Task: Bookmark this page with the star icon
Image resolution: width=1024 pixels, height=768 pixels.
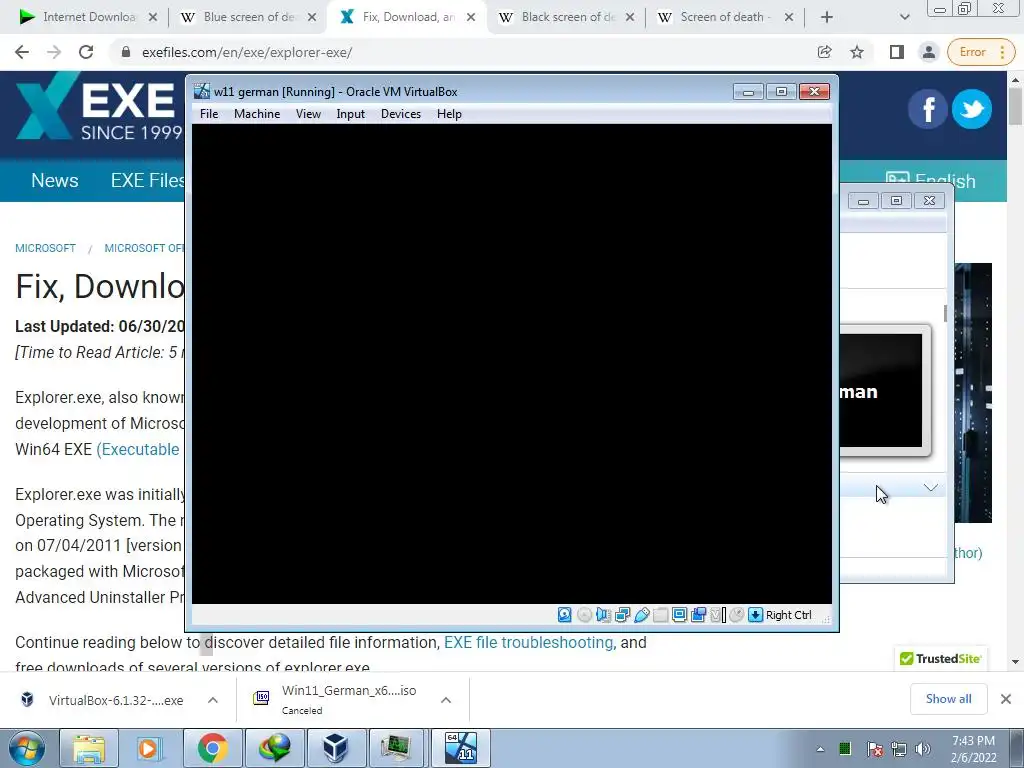Action: click(x=857, y=52)
